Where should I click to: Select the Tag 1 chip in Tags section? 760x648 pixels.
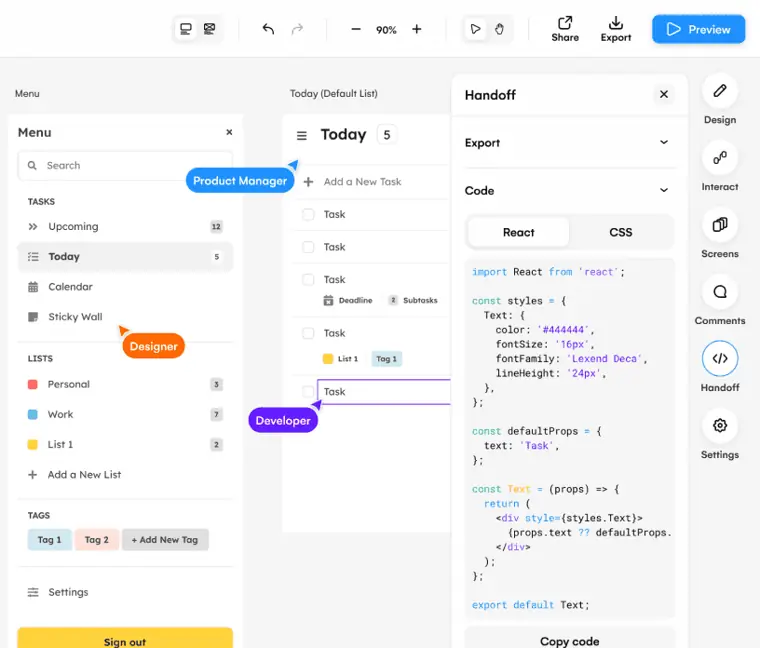click(49, 539)
